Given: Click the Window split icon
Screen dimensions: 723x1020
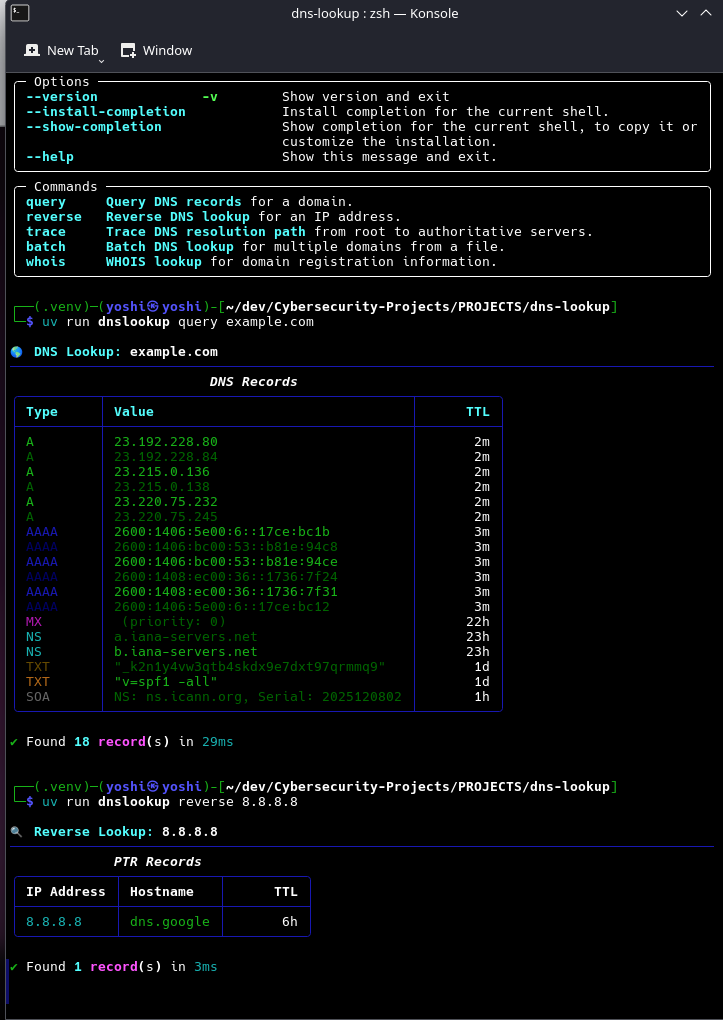Looking at the screenshot, I should coord(128,50).
